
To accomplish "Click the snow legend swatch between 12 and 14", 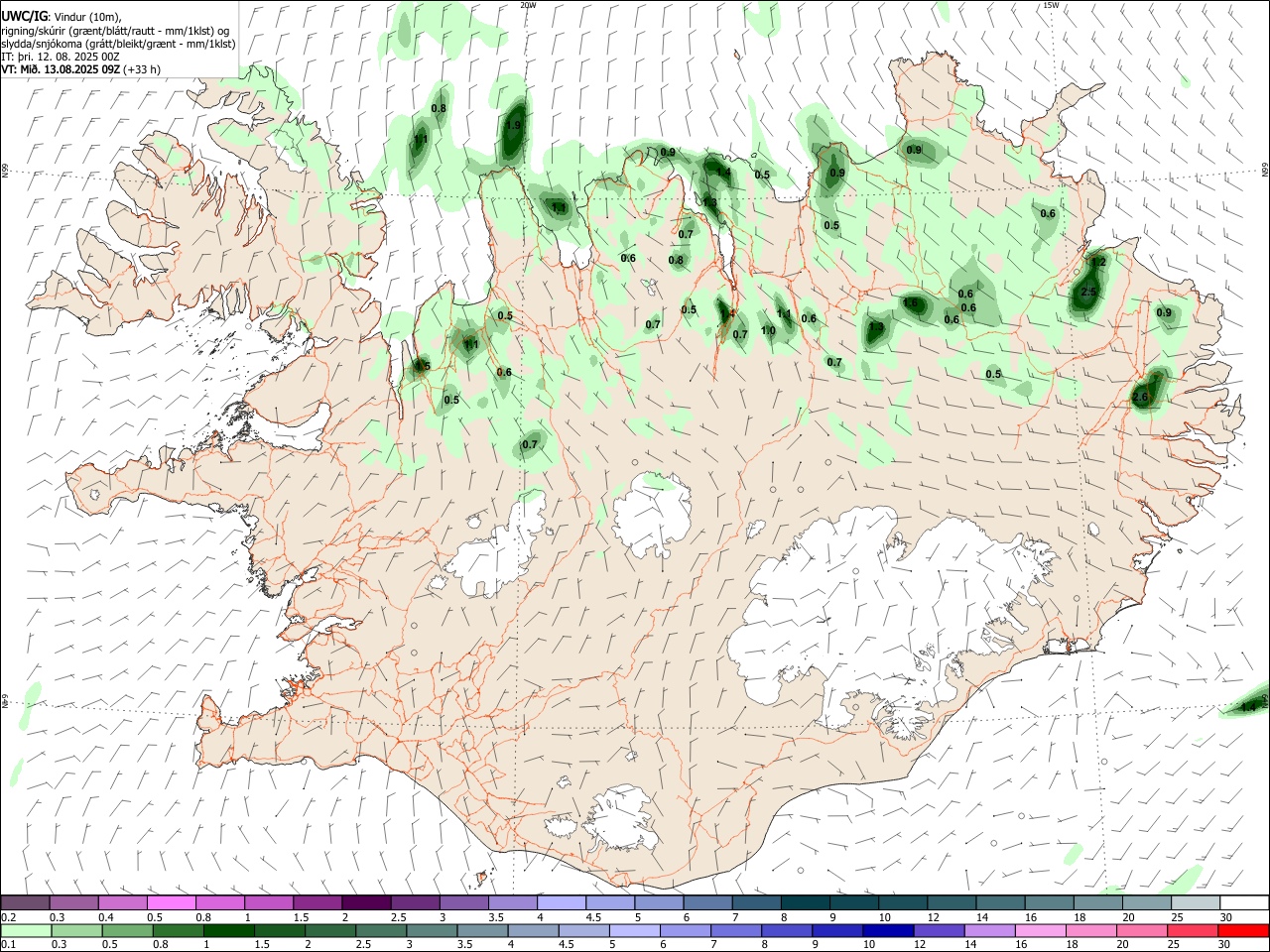I will click(951, 902).
